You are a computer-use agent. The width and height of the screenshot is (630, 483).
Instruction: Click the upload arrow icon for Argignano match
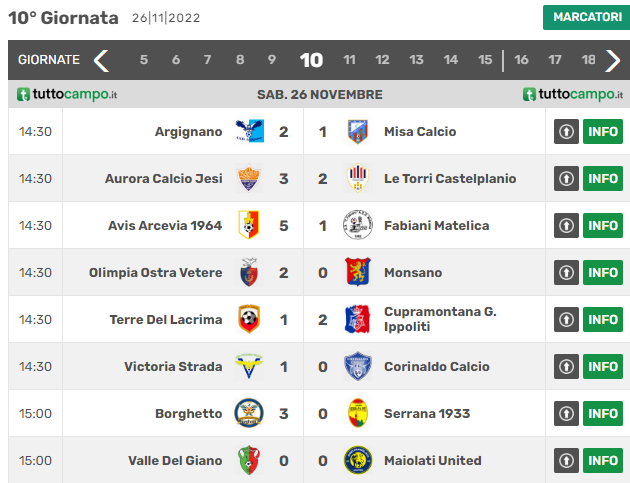tap(566, 131)
